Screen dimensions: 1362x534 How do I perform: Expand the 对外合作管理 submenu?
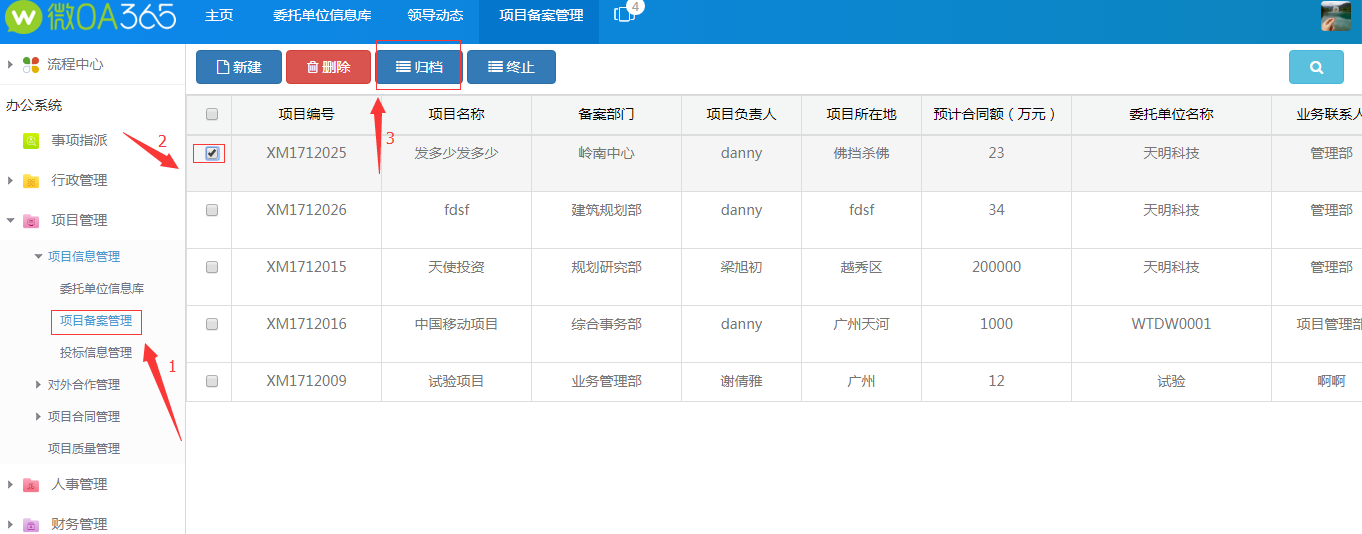[38, 384]
